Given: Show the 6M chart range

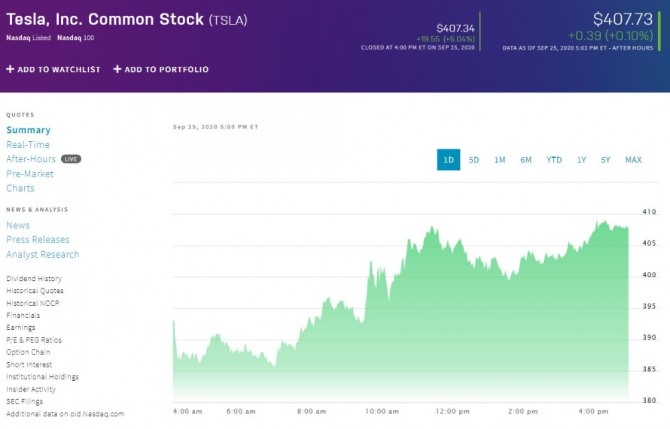Looking at the screenshot, I should click(526, 160).
